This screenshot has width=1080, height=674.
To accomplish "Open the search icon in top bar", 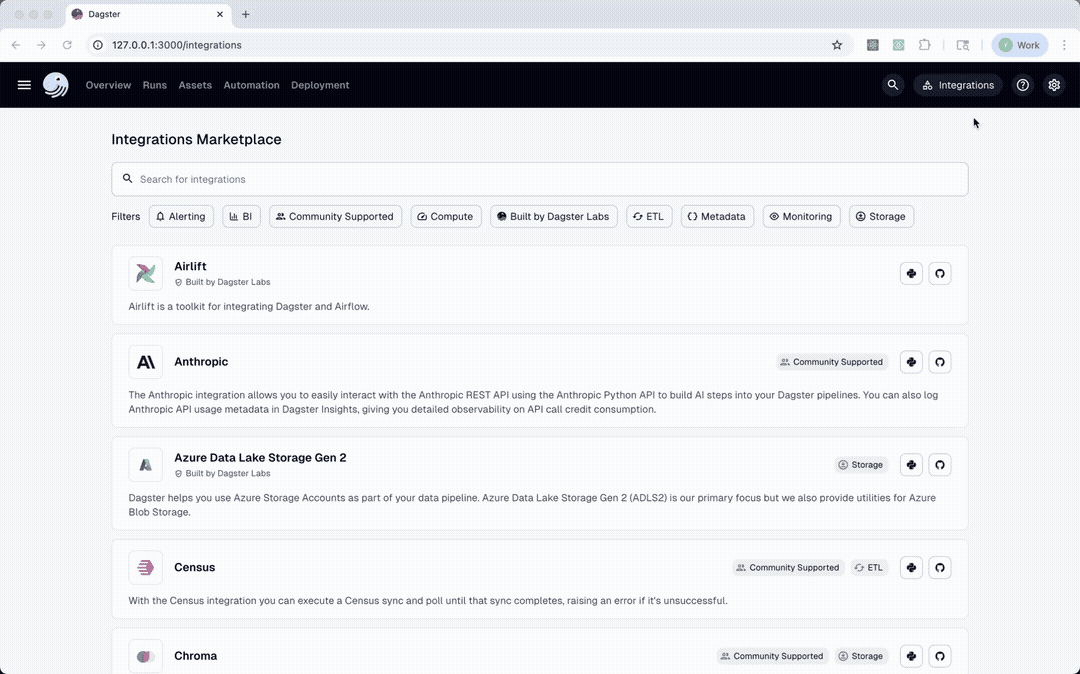I will 893,85.
